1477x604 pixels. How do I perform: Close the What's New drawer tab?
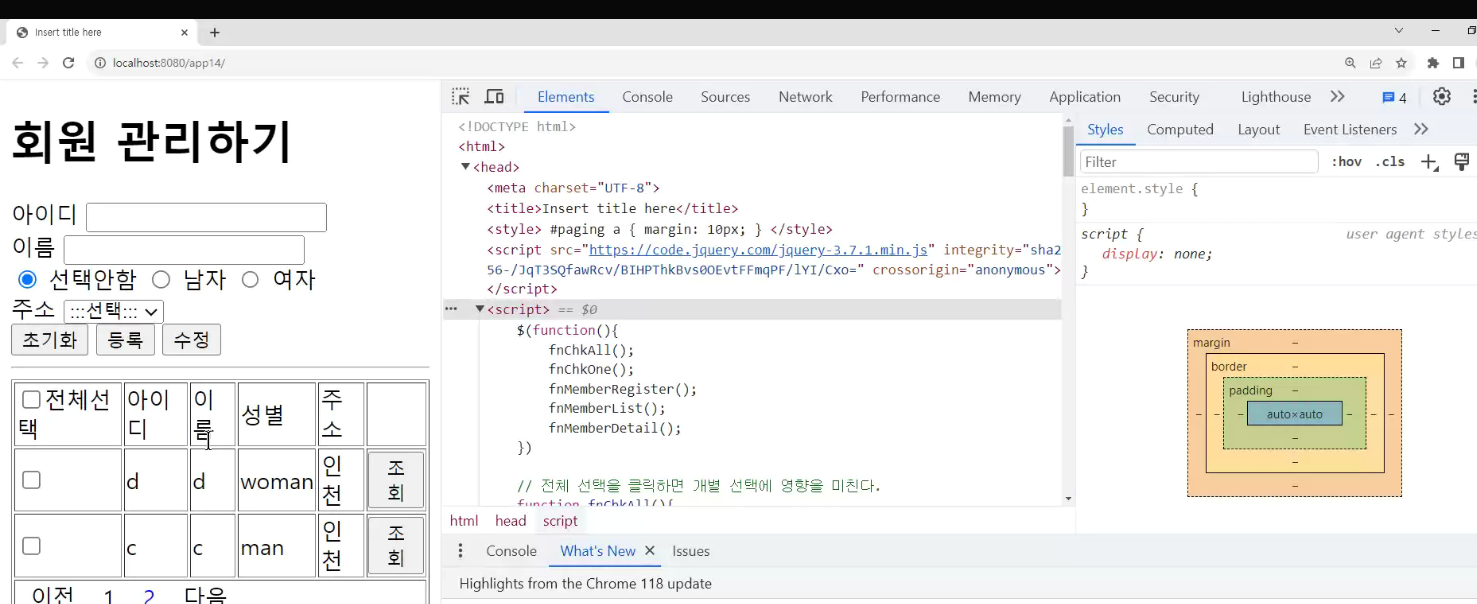(x=649, y=551)
